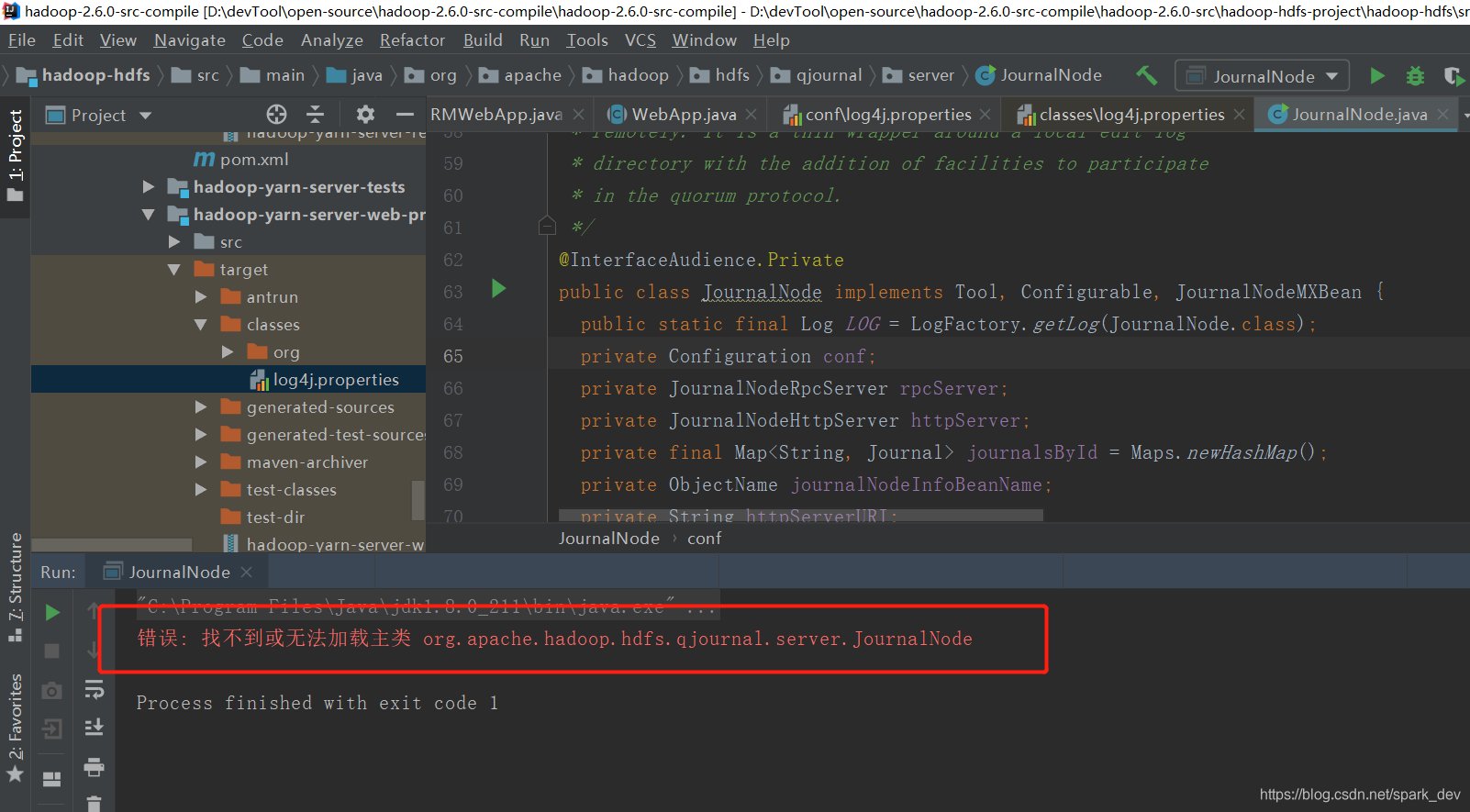
Task: Start debugging with the bug icon
Action: click(1416, 76)
